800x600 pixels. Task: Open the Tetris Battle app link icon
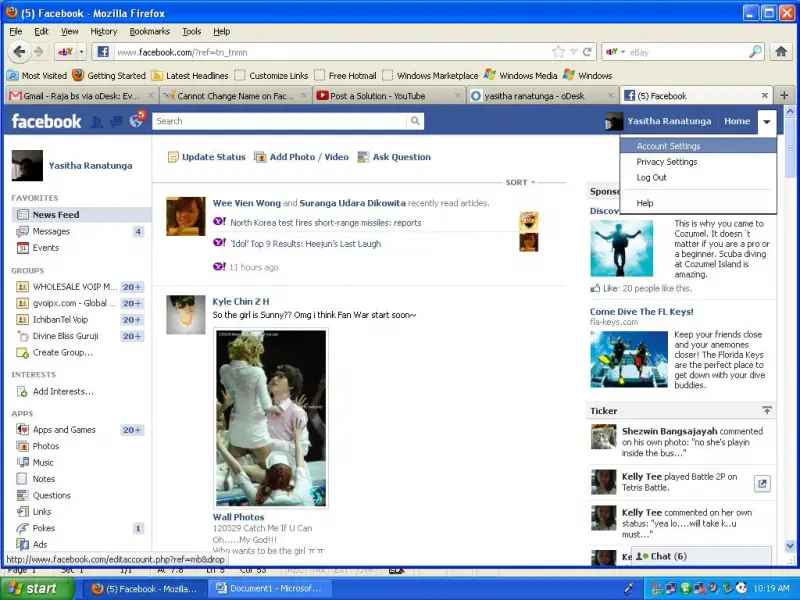(x=762, y=483)
